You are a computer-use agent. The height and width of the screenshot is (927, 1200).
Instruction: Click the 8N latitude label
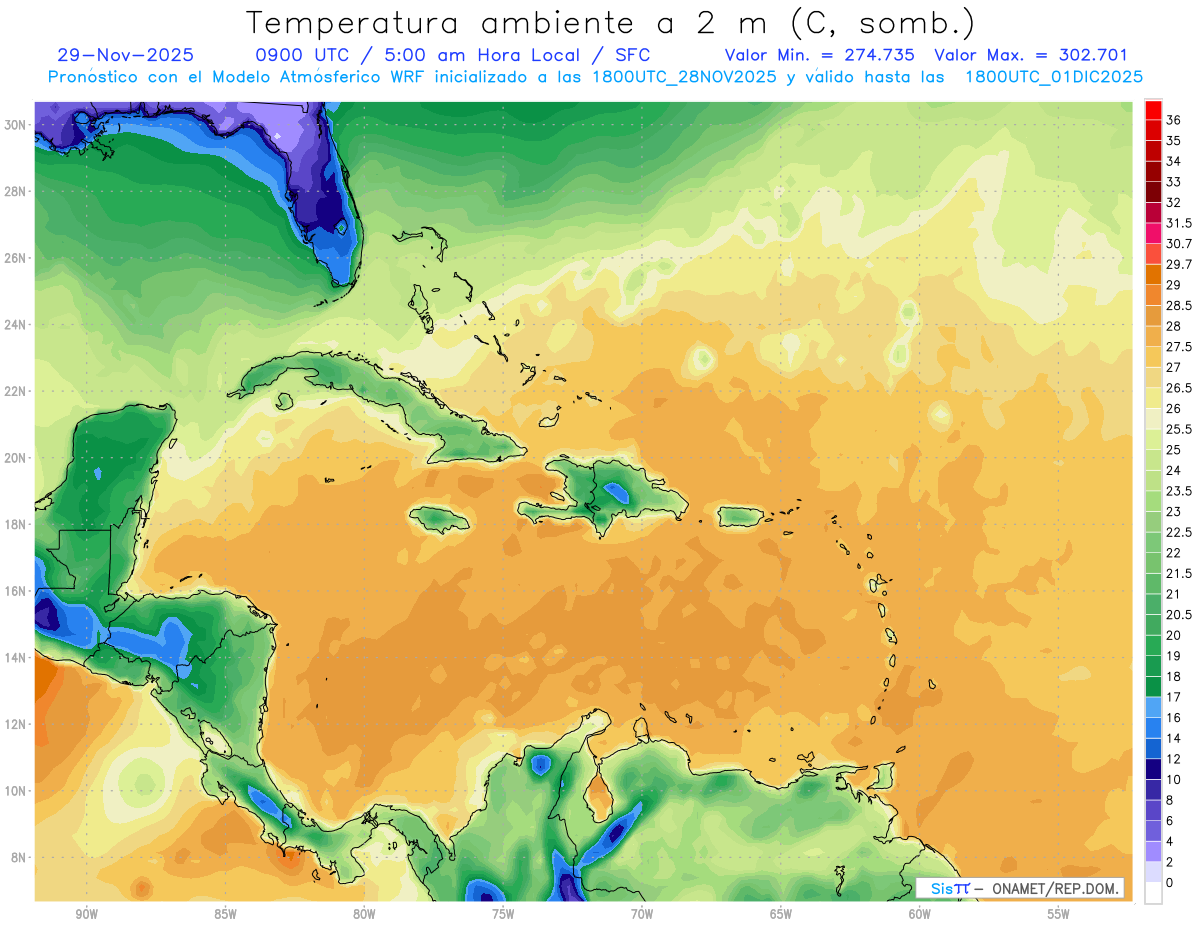pyautogui.click(x=20, y=858)
